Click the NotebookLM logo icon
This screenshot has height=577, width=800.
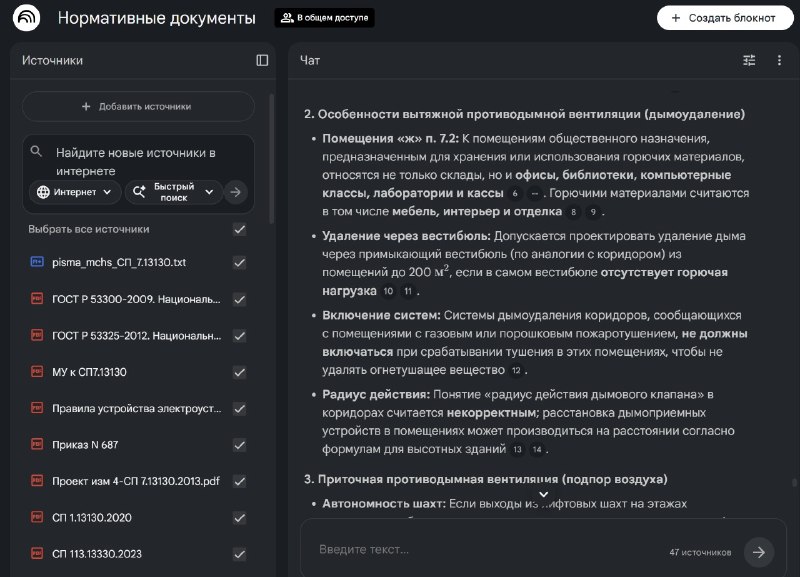pos(26,18)
